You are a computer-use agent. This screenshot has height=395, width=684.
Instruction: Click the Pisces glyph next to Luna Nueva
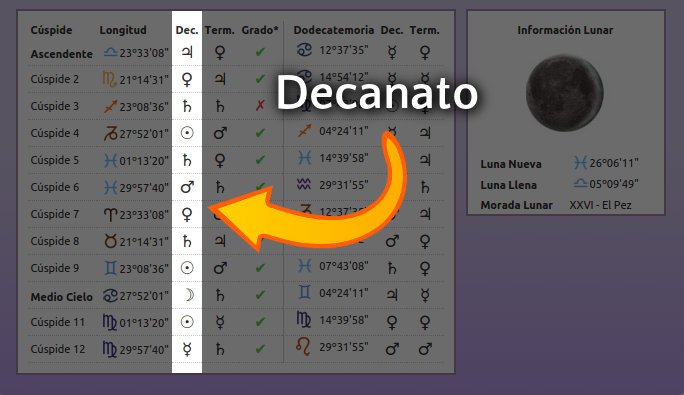[580, 163]
